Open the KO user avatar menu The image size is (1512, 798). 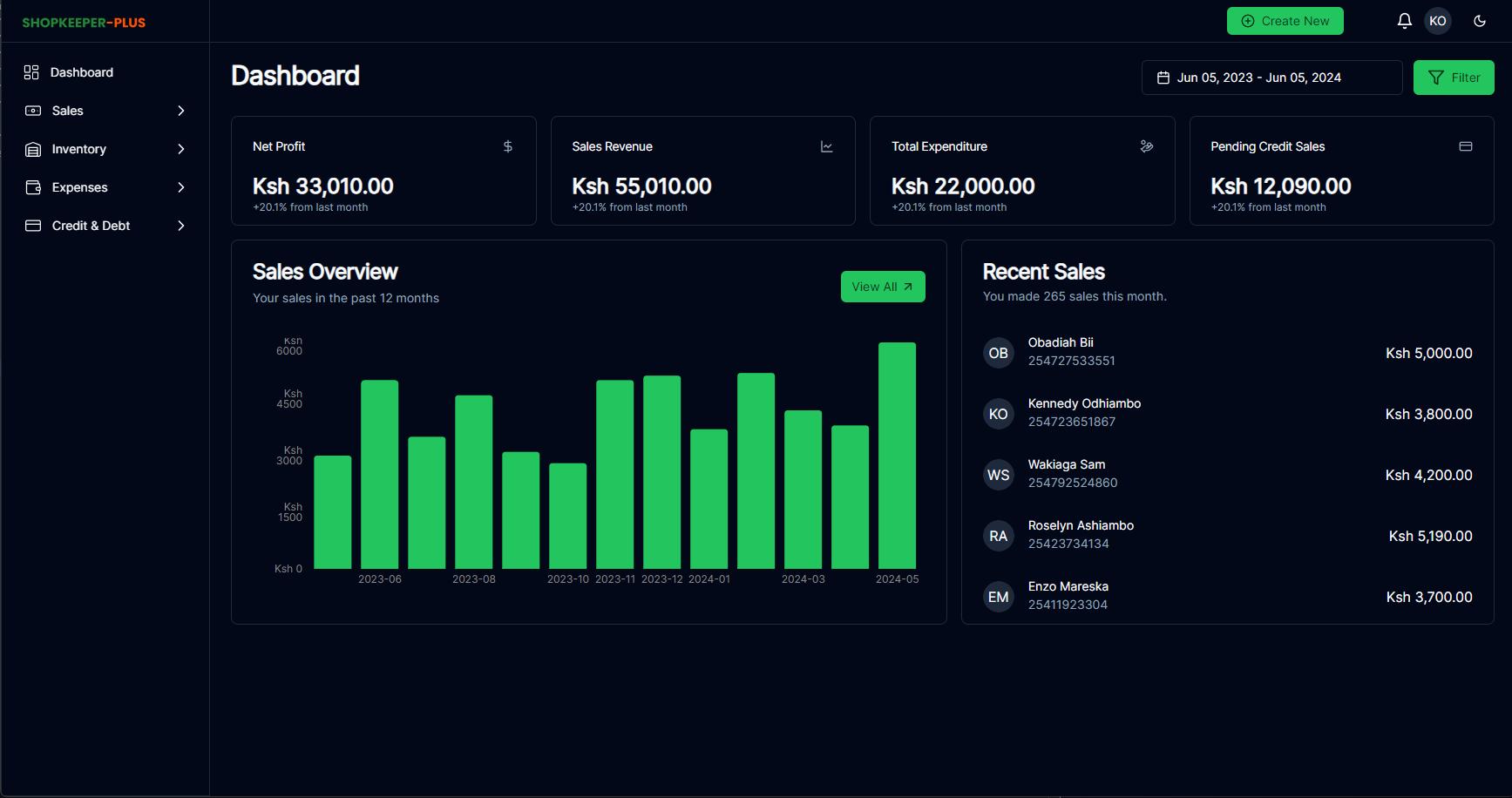(1438, 21)
